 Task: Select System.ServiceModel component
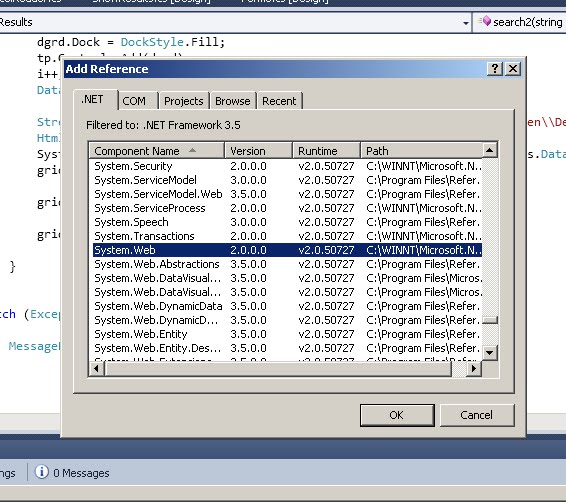click(287, 180)
